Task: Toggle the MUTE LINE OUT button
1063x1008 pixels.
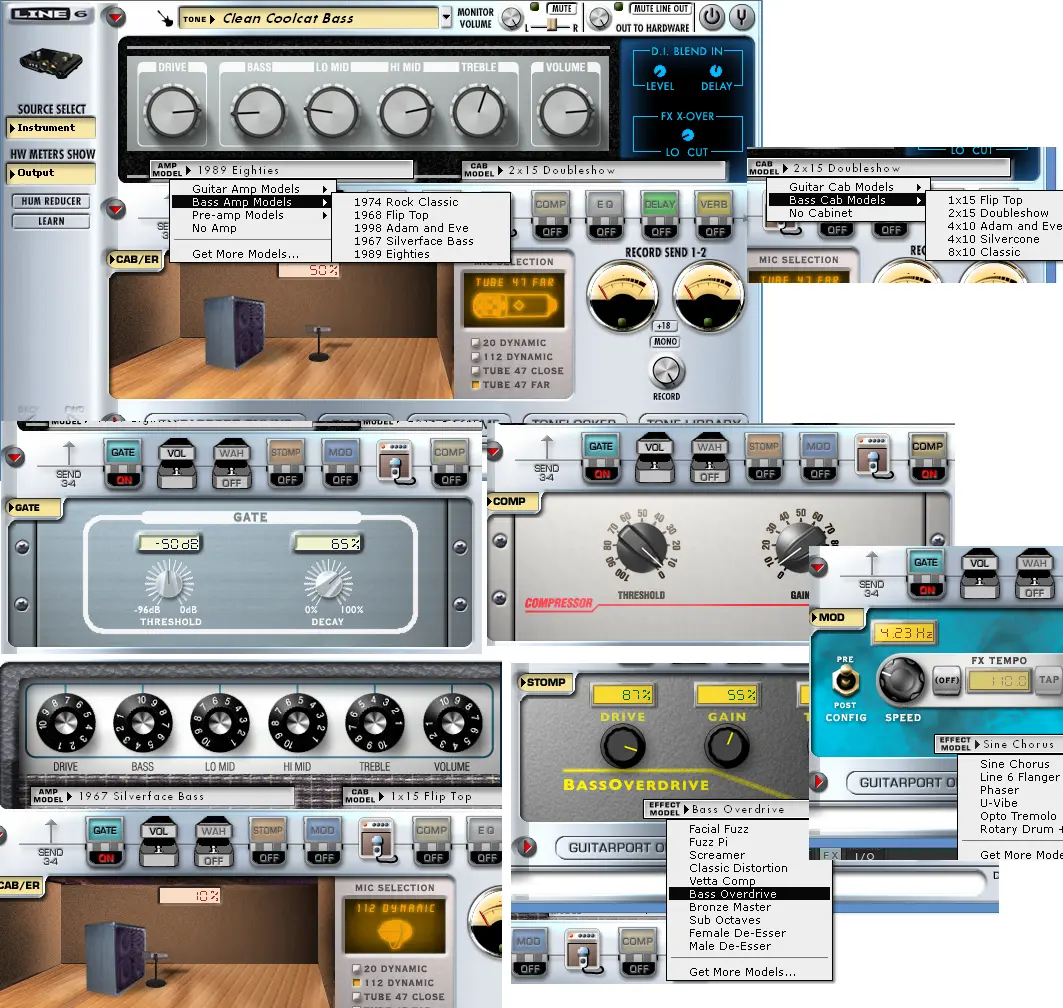Action: tap(660, 9)
